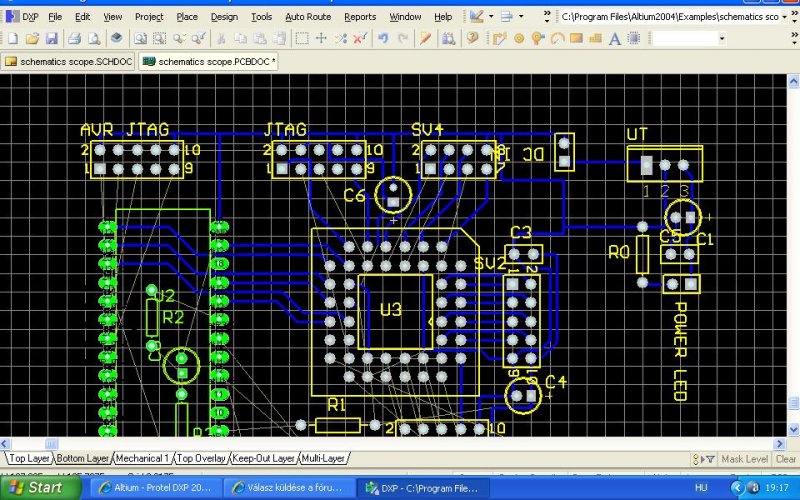The image size is (800, 500).
Task: Open the Help menu
Action: coord(443,17)
